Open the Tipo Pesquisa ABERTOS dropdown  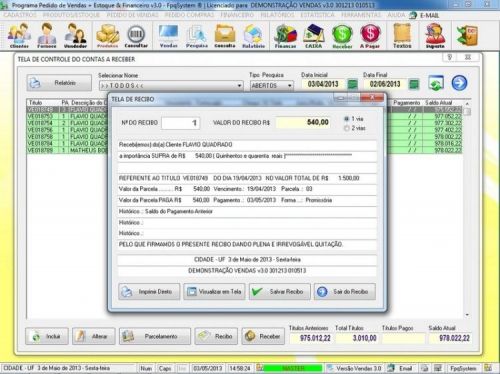point(290,86)
